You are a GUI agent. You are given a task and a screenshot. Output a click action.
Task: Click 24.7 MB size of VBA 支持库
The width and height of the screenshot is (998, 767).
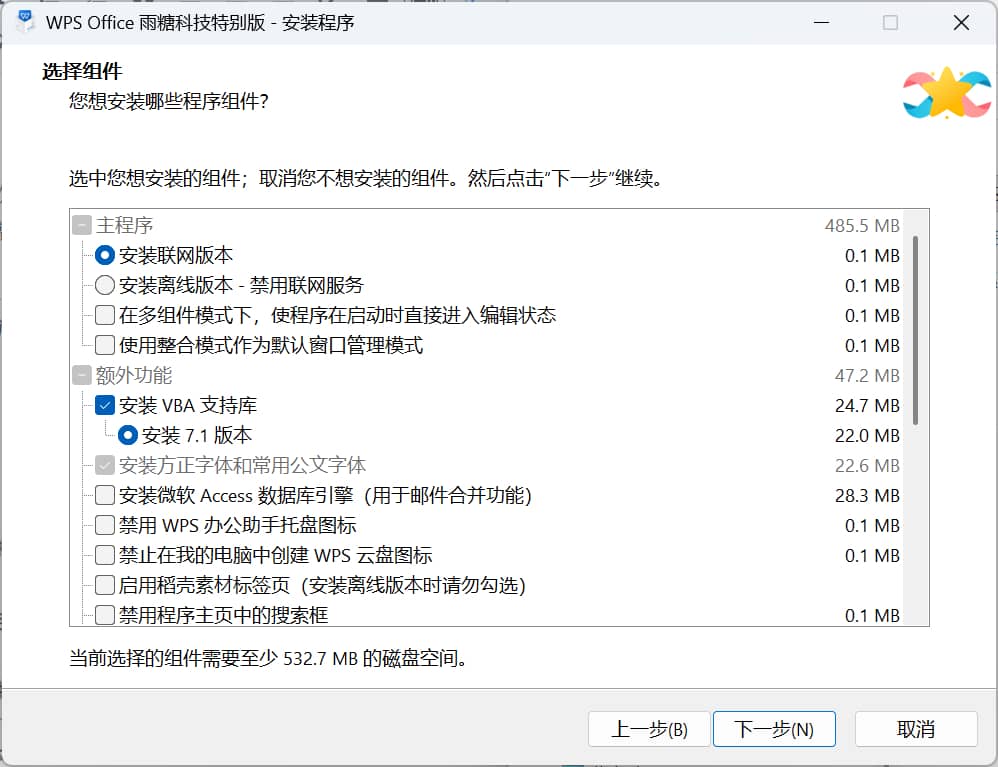[x=867, y=406]
